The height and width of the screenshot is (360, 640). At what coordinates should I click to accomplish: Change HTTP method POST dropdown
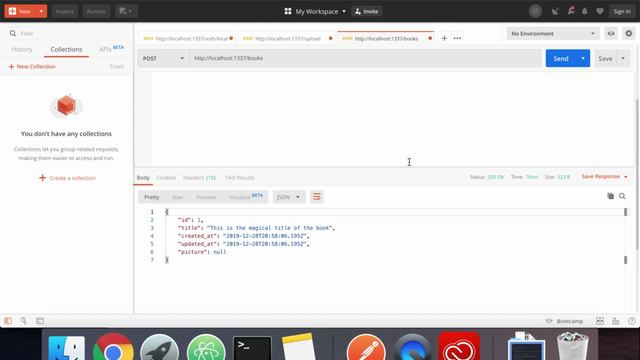163,58
